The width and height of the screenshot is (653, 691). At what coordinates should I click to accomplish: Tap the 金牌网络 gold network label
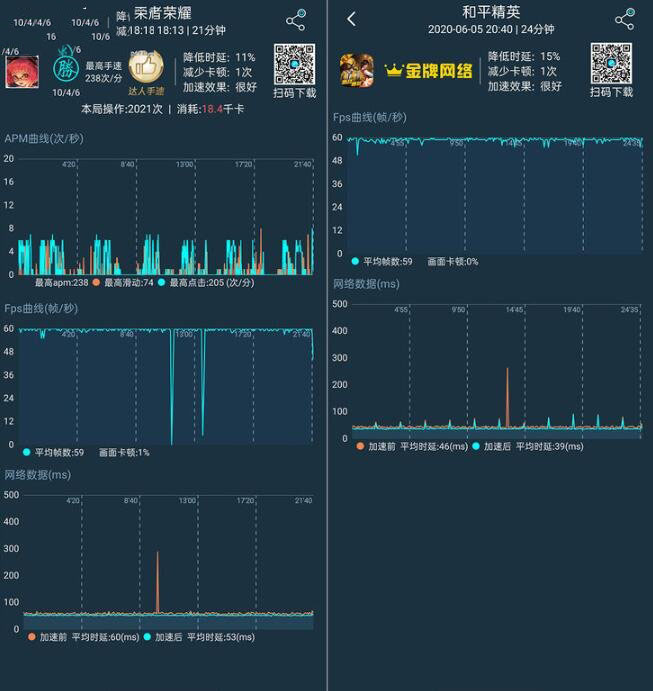pyautogui.click(x=427, y=70)
